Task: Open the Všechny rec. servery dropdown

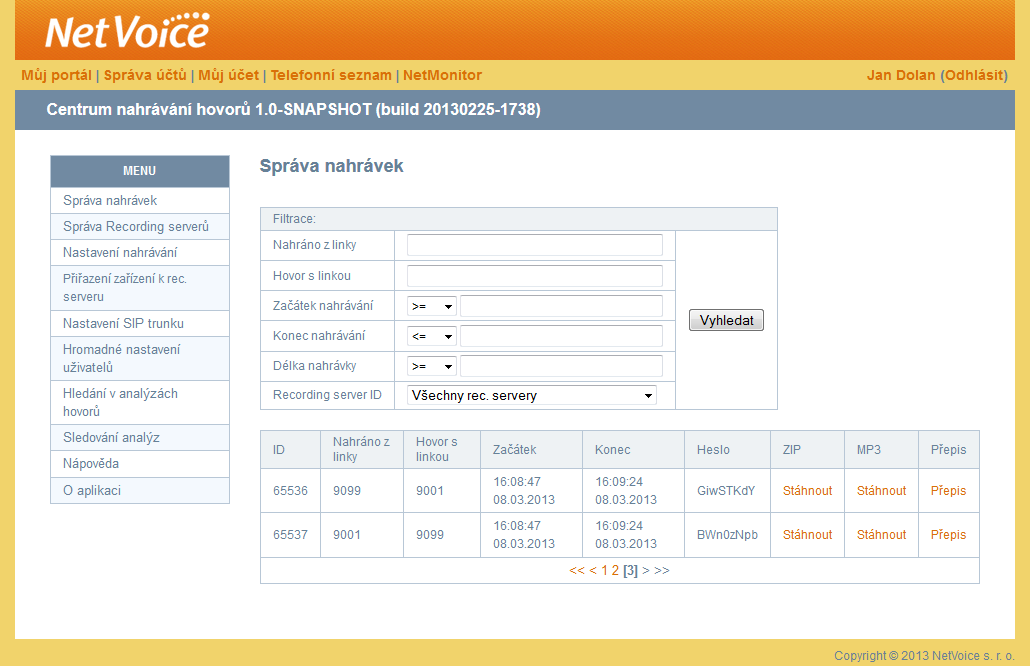Action: (x=531, y=395)
